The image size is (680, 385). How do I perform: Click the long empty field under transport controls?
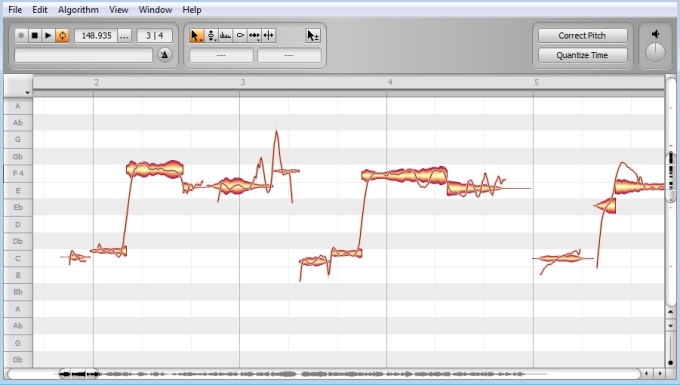(x=84, y=55)
